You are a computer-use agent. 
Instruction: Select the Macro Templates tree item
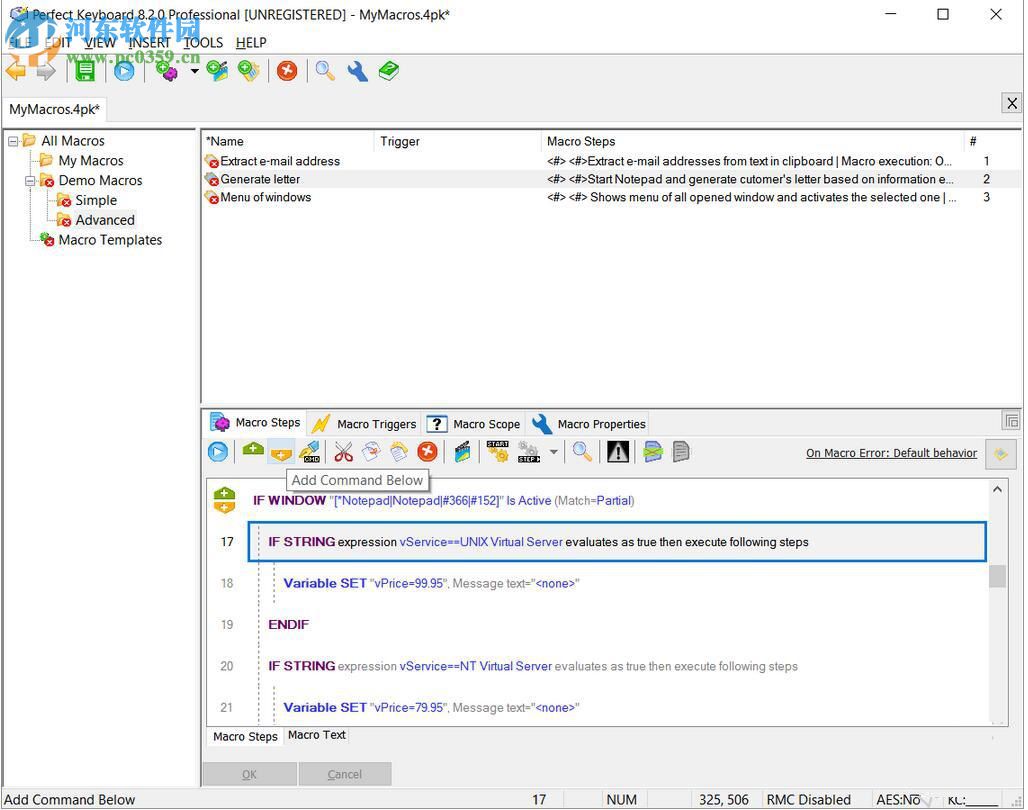pyautogui.click(x=110, y=240)
